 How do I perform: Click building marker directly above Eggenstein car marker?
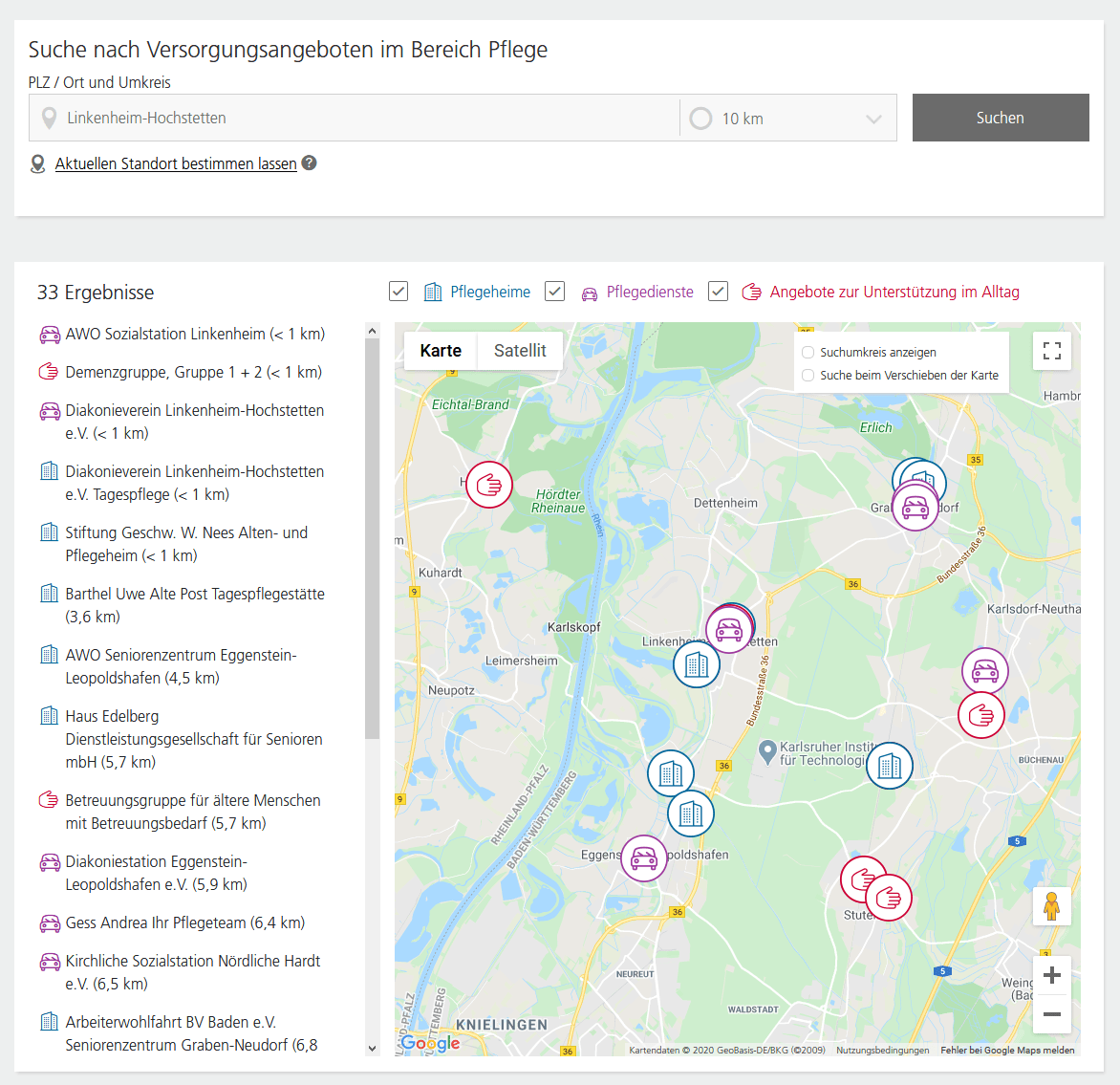click(x=691, y=814)
